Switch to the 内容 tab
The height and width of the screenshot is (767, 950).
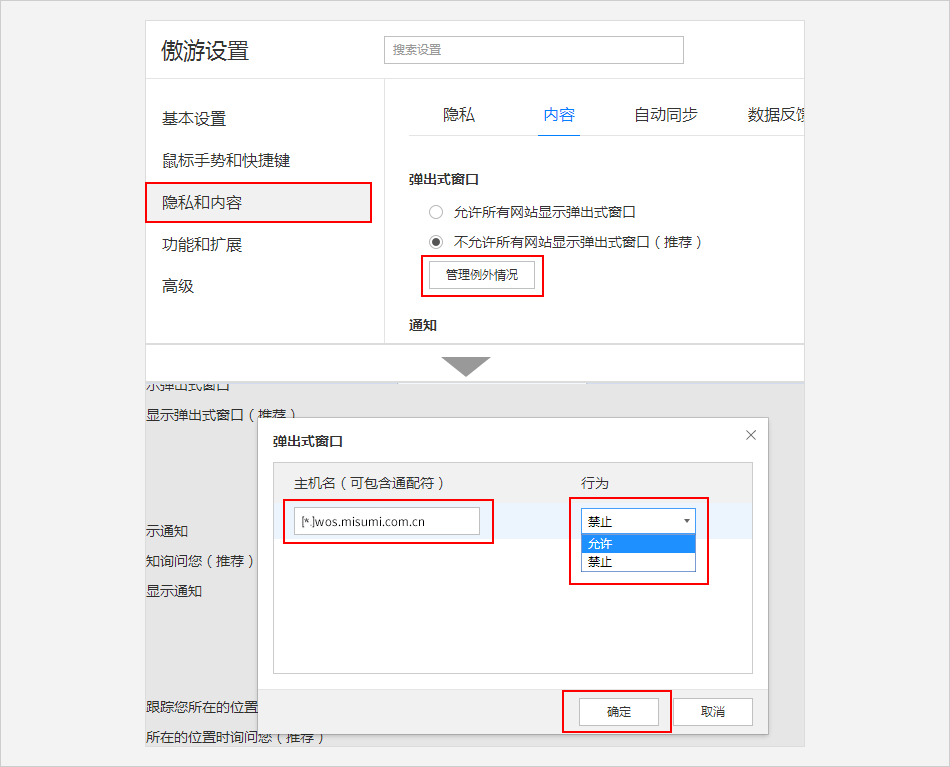point(559,115)
